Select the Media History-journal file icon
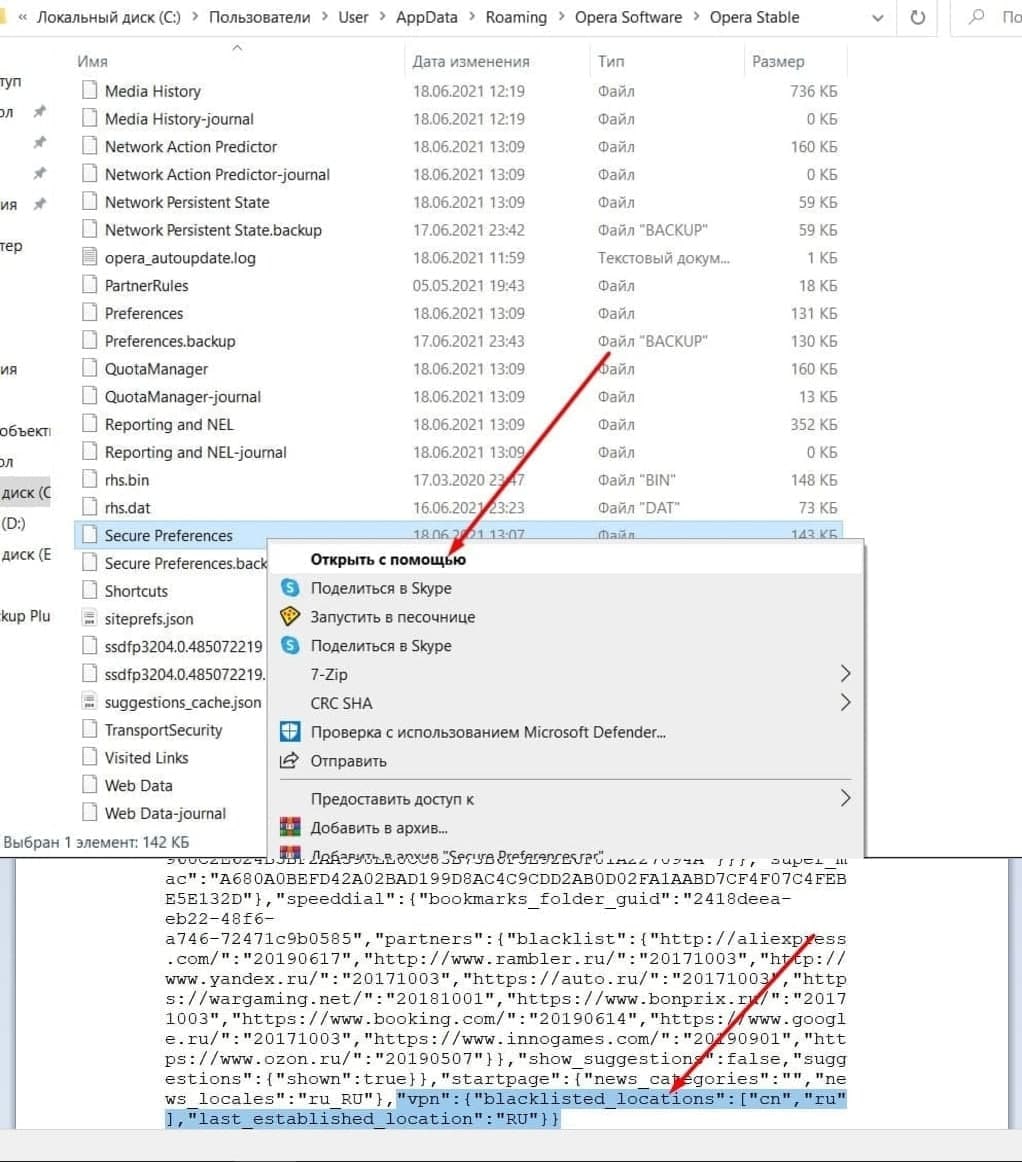Screen dimensions: 1022x1162 tap(90, 119)
